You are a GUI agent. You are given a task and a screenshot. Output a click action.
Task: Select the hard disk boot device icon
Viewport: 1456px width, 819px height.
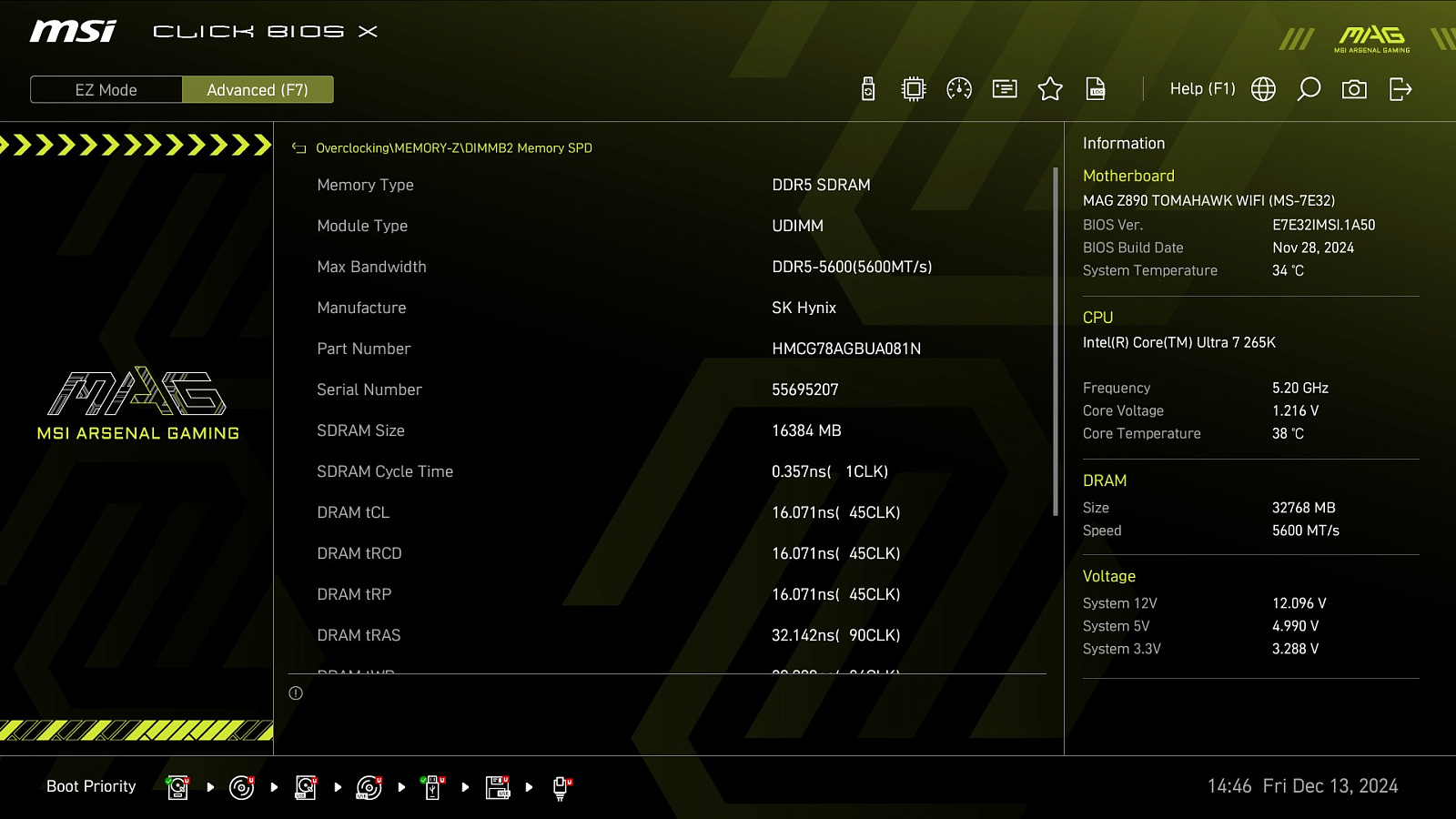177,787
